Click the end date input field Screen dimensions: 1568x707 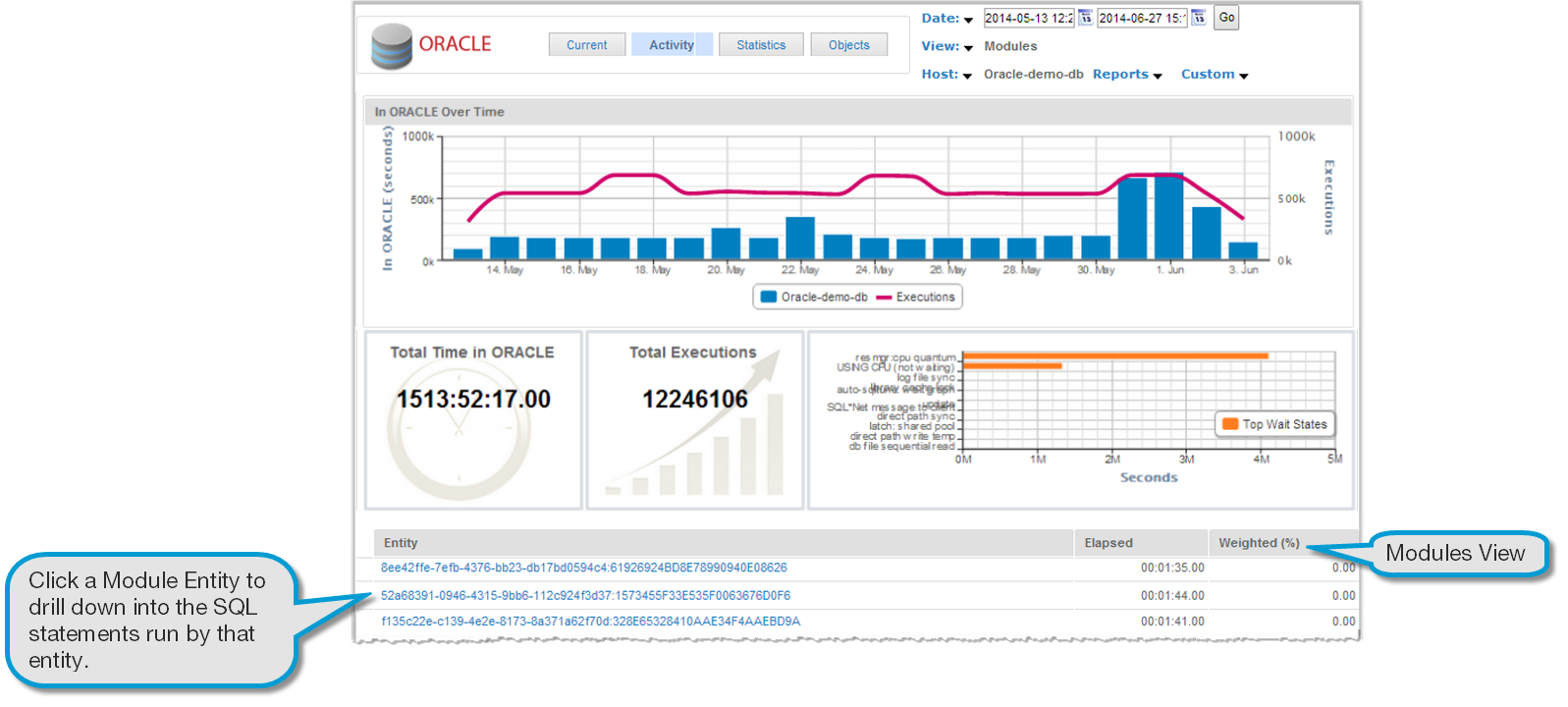coord(1143,18)
